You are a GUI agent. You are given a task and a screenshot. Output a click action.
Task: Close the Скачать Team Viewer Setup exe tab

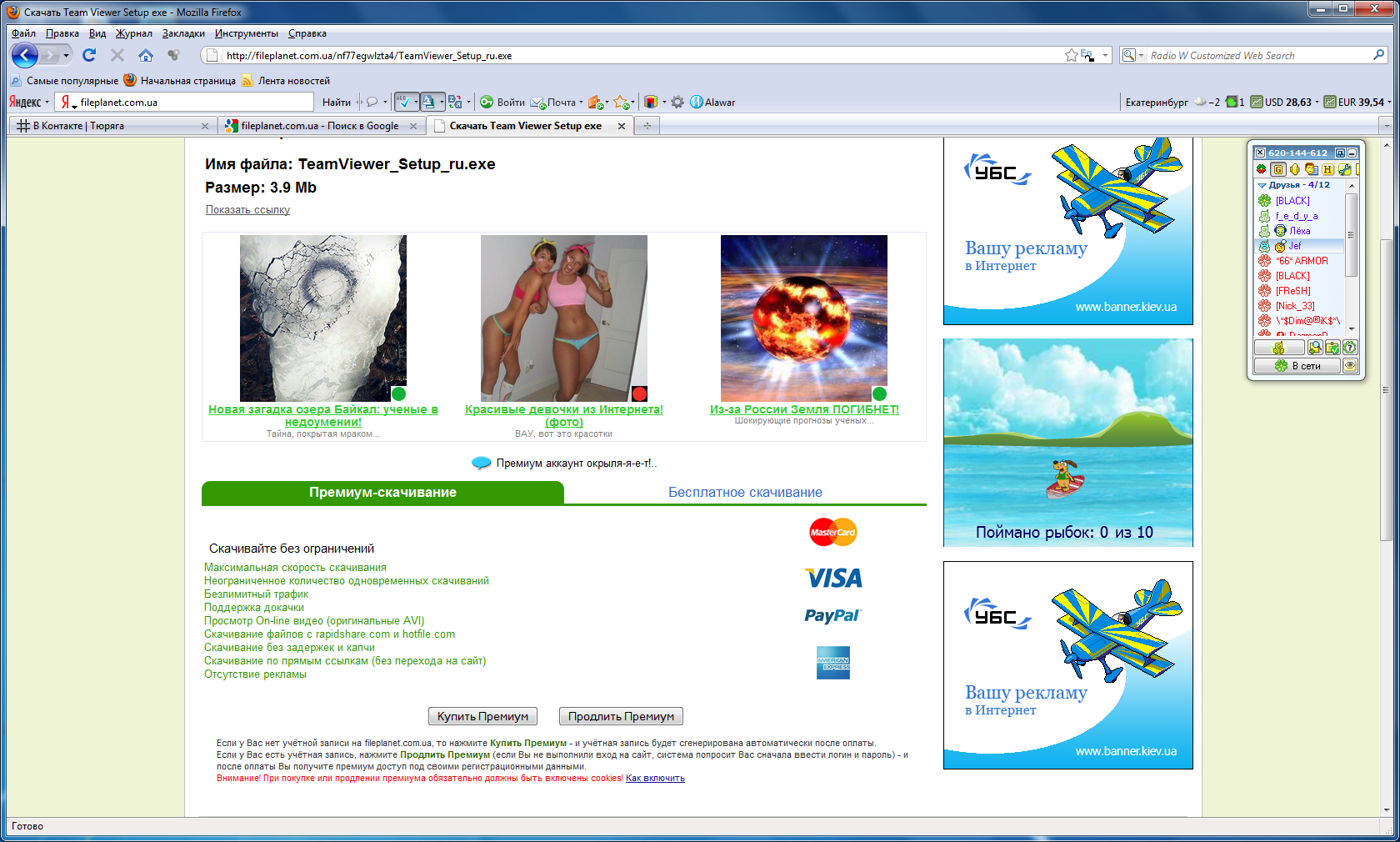pyautogui.click(x=622, y=126)
